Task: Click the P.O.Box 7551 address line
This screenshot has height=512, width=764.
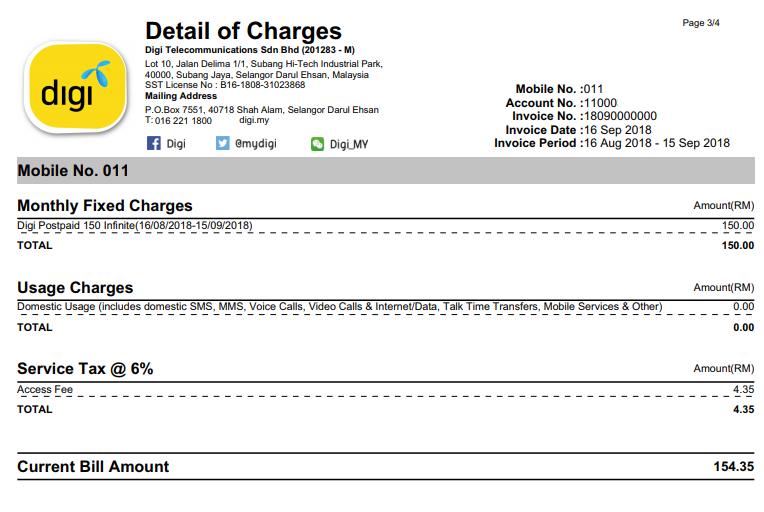Action: point(262,110)
